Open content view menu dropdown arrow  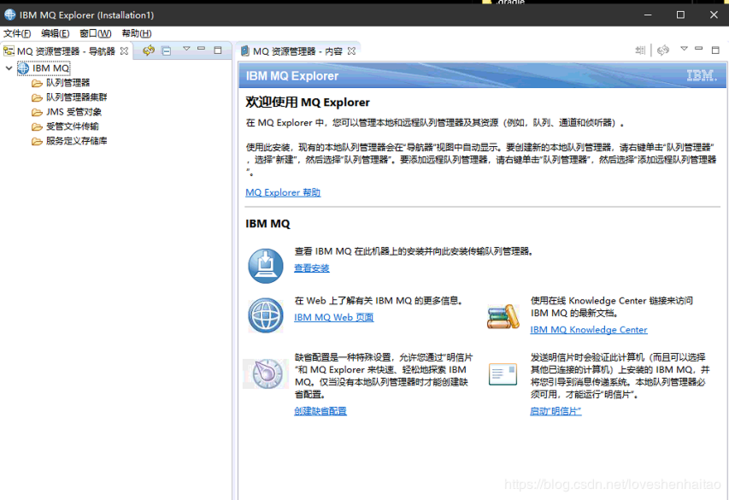click(x=684, y=48)
